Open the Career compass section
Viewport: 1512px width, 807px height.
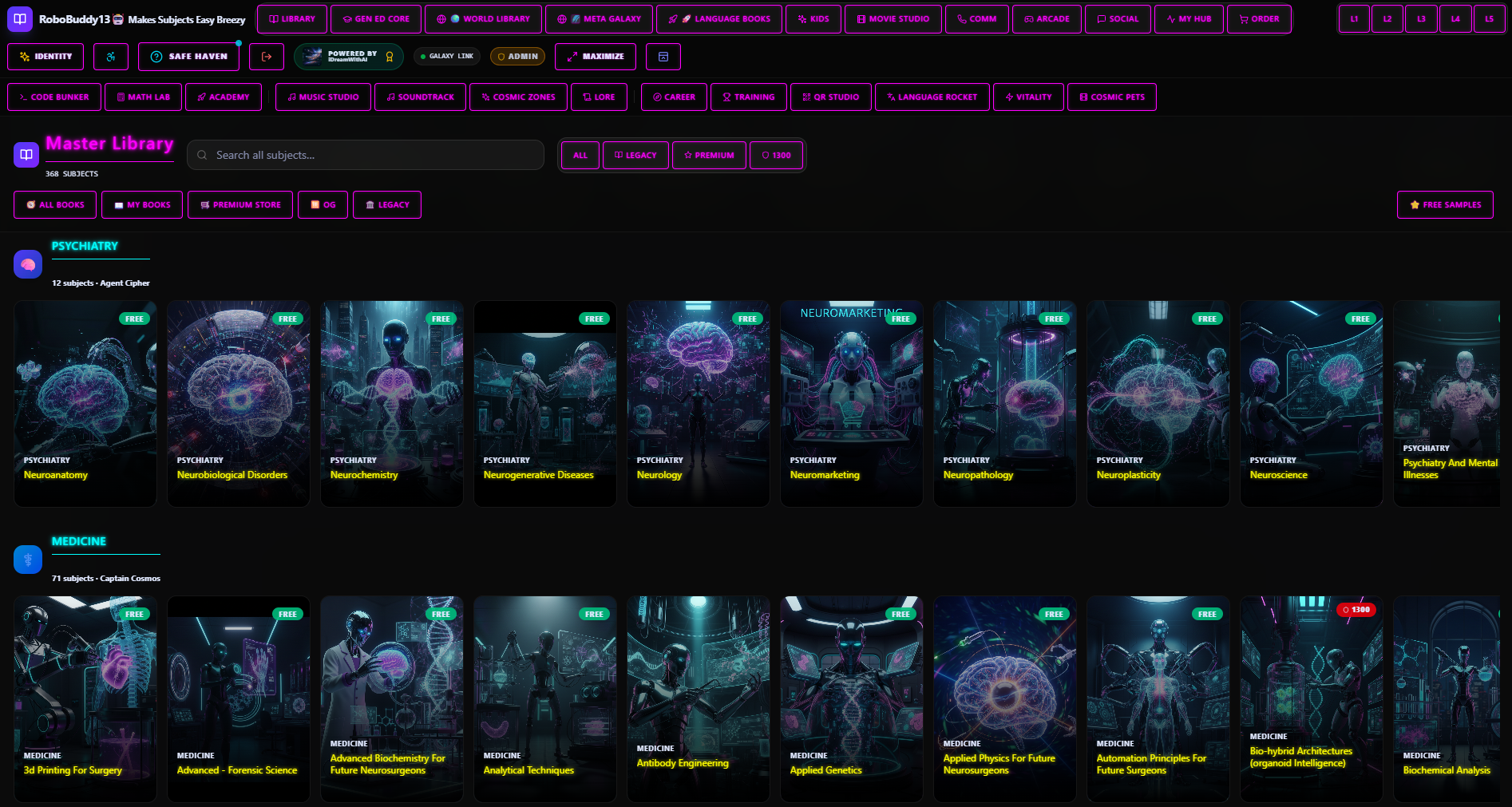coord(674,97)
